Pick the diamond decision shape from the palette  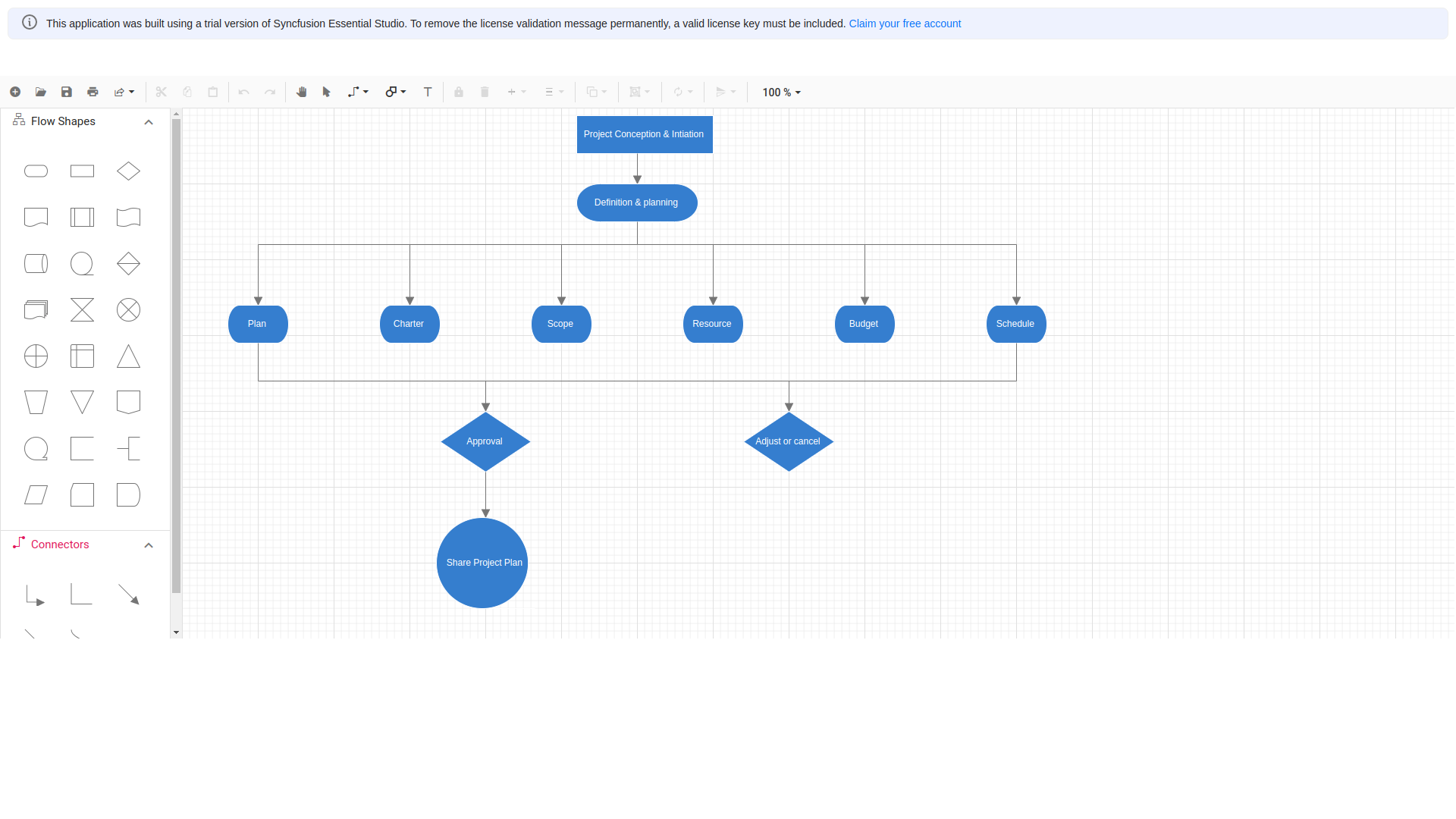(128, 171)
